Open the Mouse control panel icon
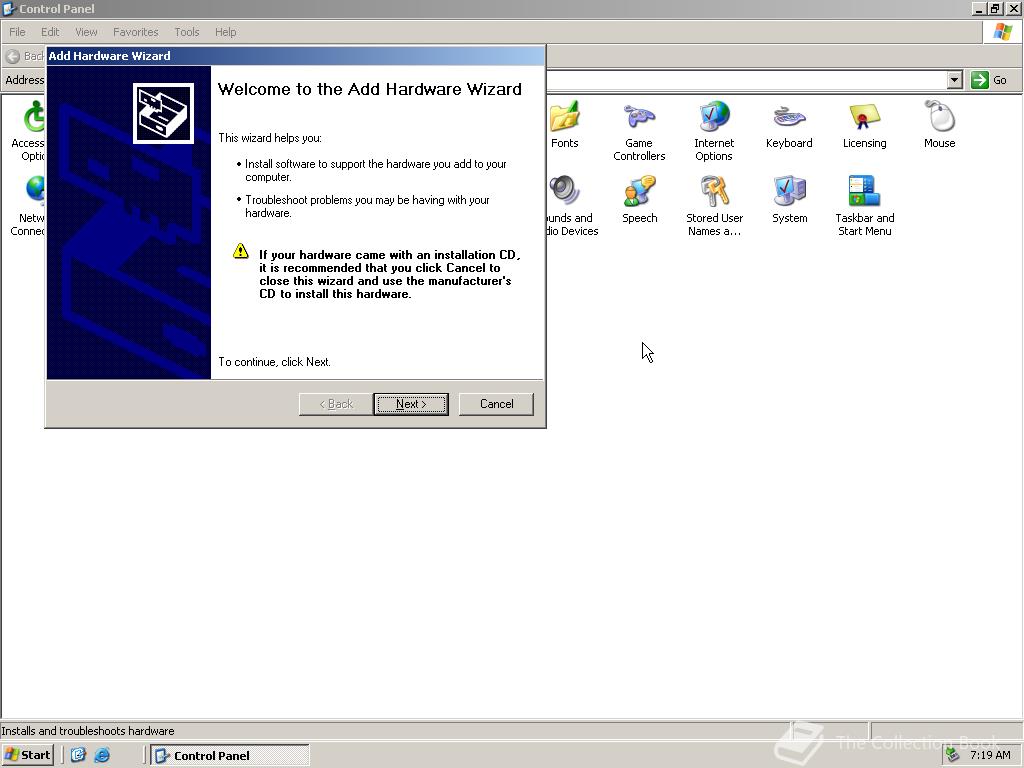 coord(940,118)
